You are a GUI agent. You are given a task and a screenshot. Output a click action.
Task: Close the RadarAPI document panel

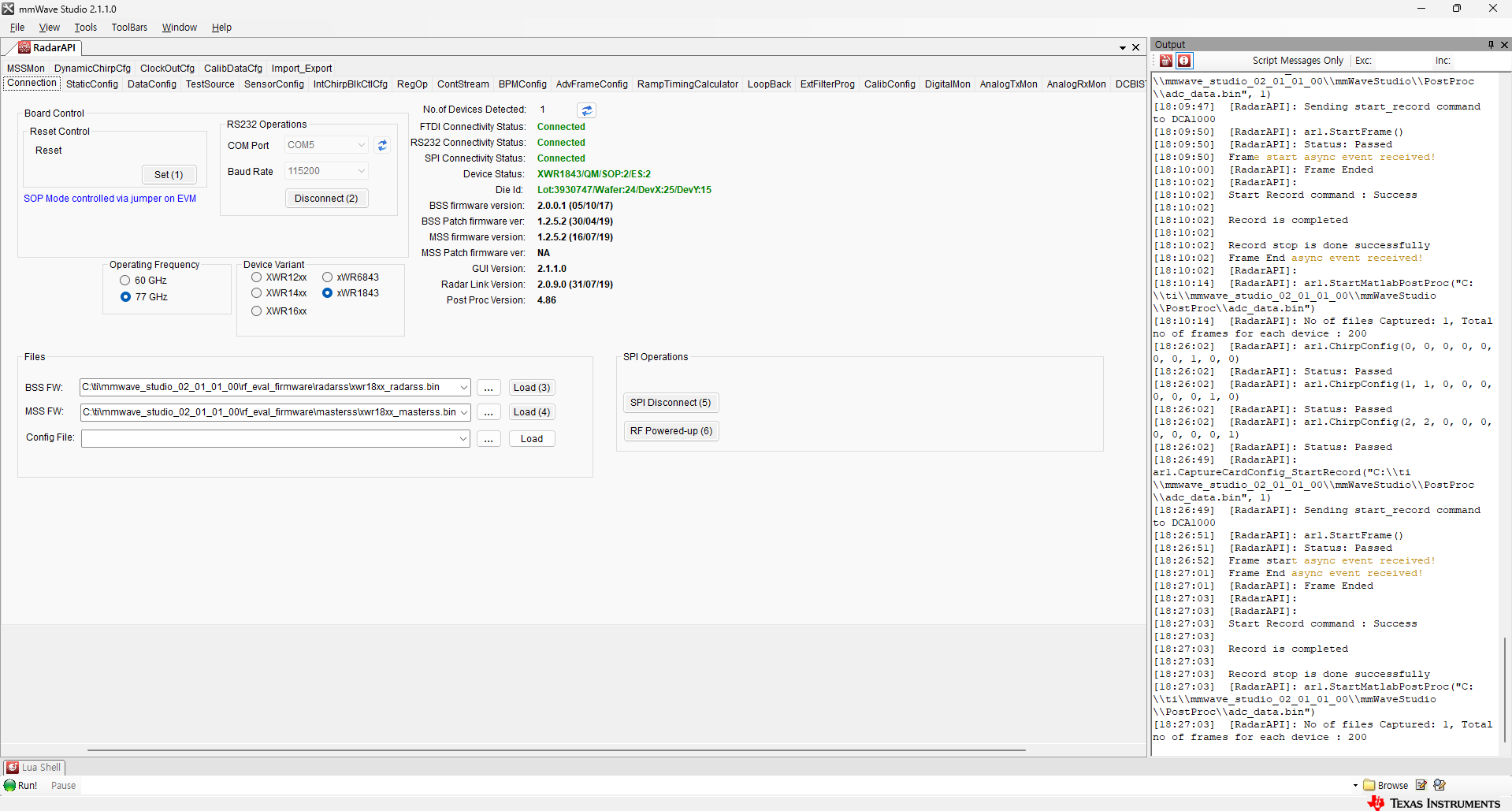[1135, 47]
